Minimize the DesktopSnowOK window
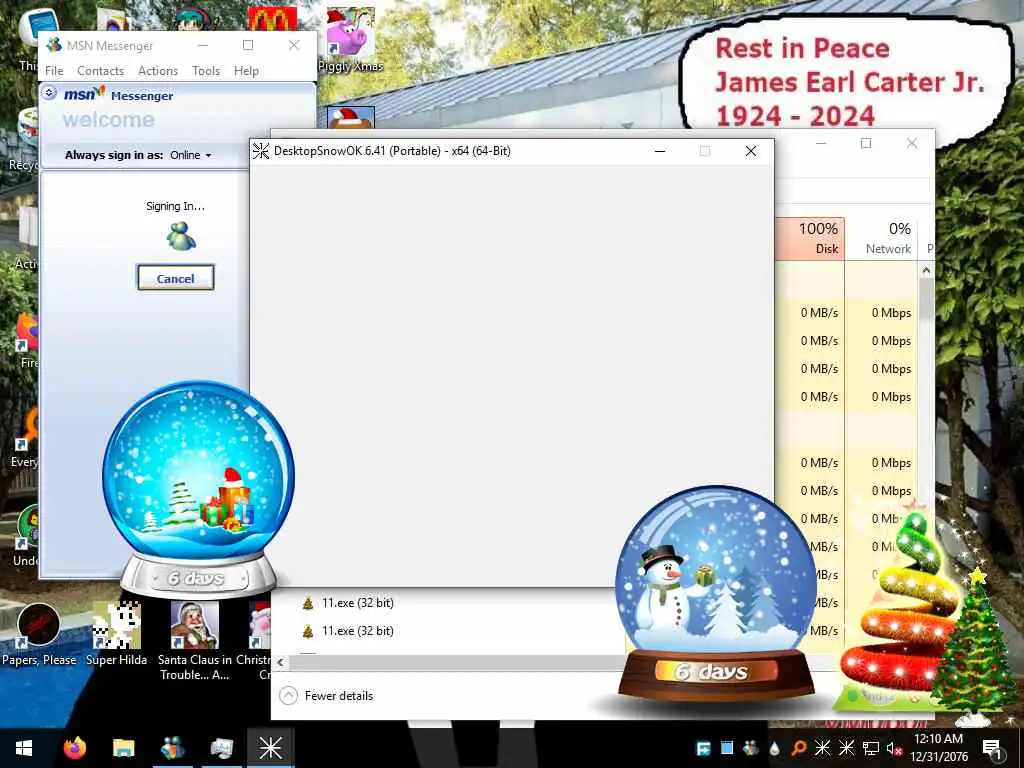This screenshot has height=768, width=1024. coord(660,151)
